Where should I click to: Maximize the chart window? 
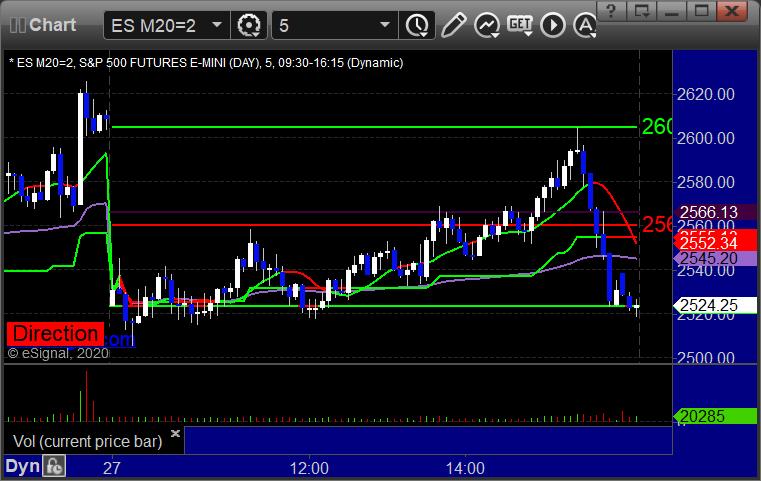[x=701, y=11]
